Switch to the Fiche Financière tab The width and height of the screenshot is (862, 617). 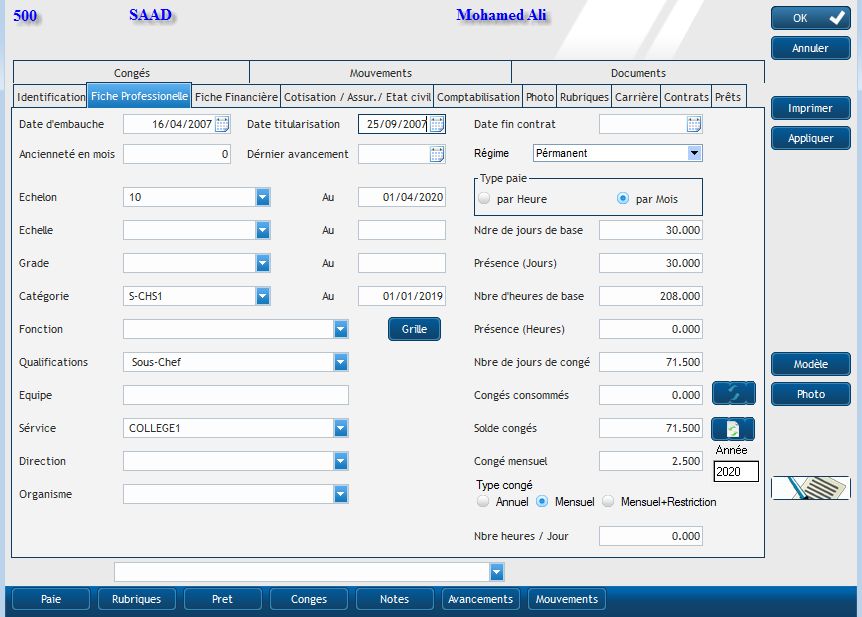tap(236, 97)
